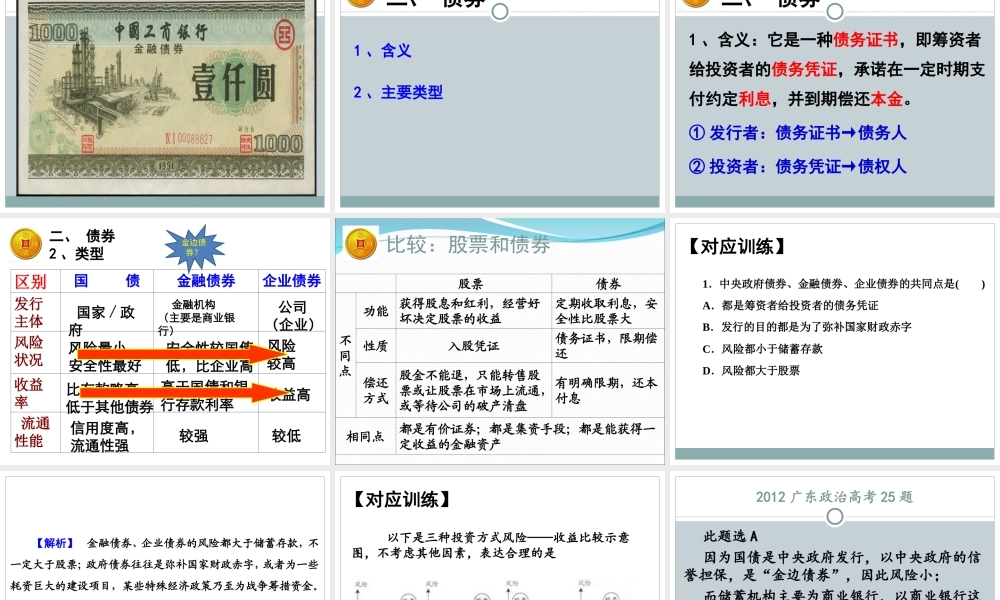Click the 偿还方式 row label
The height and width of the screenshot is (600, 1000).
tap(376, 390)
